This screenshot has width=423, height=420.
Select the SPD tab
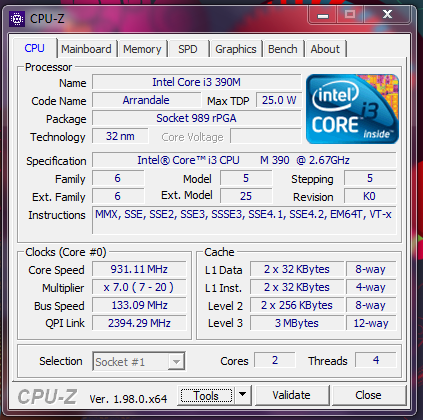pos(188,49)
